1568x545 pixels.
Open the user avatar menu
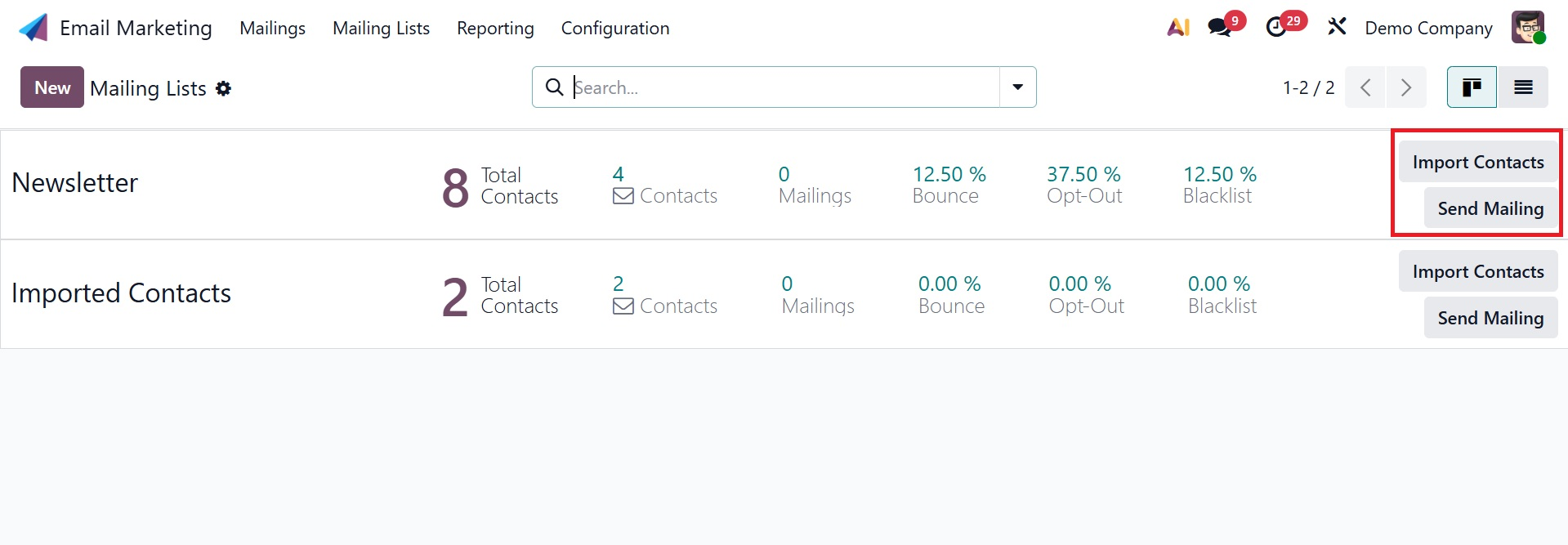[1527, 28]
